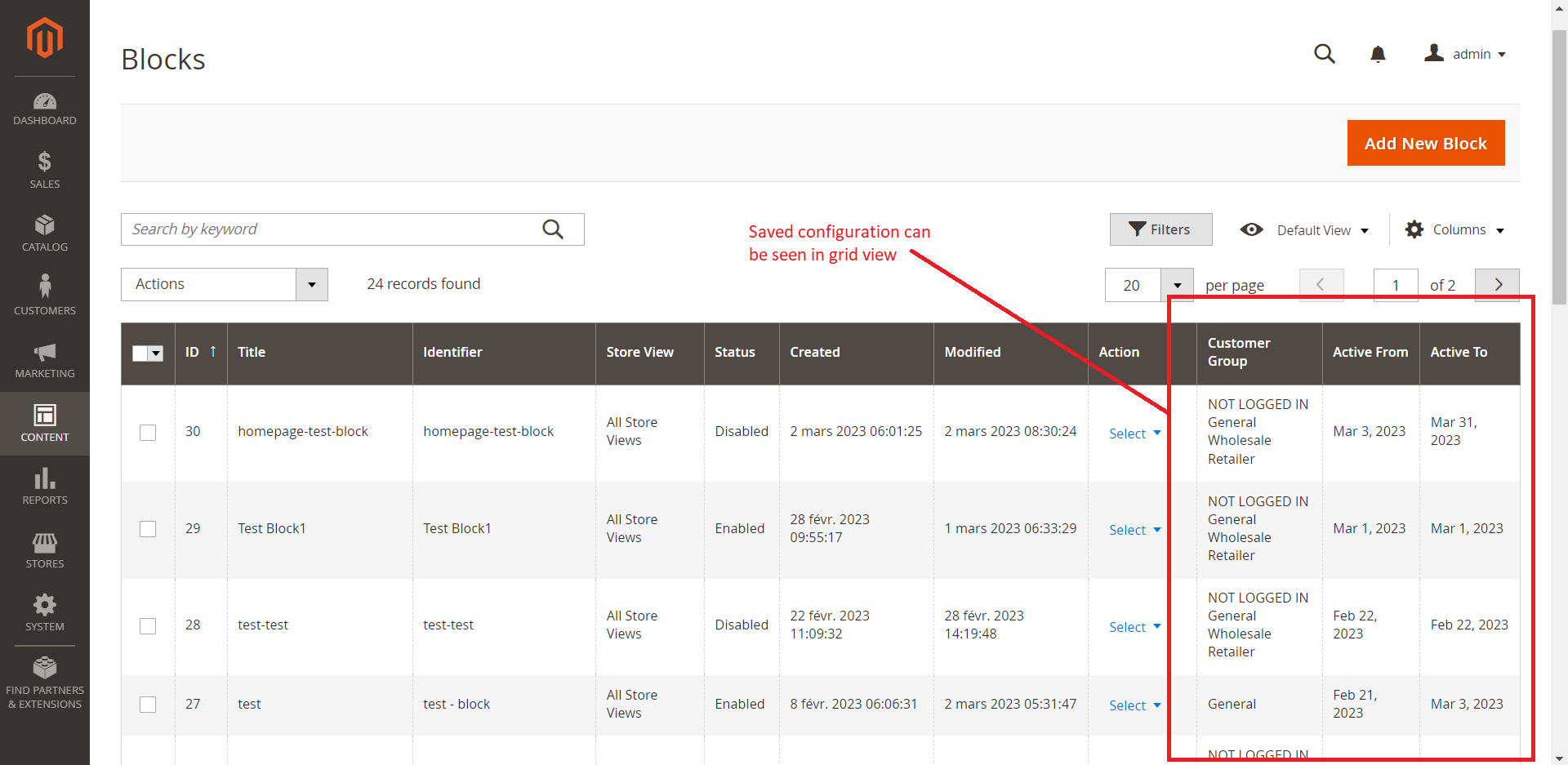Image resolution: width=1568 pixels, height=765 pixels.
Task: Open the Catalog menu
Action: click(x=45, y=233)
